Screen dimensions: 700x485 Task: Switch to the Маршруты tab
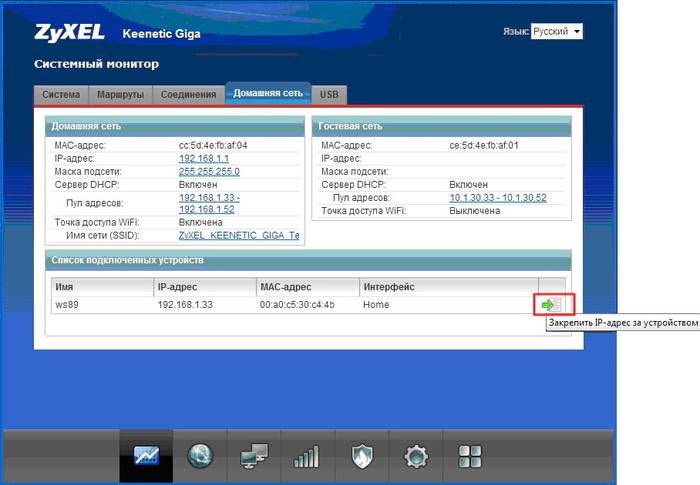coord(120,94)
